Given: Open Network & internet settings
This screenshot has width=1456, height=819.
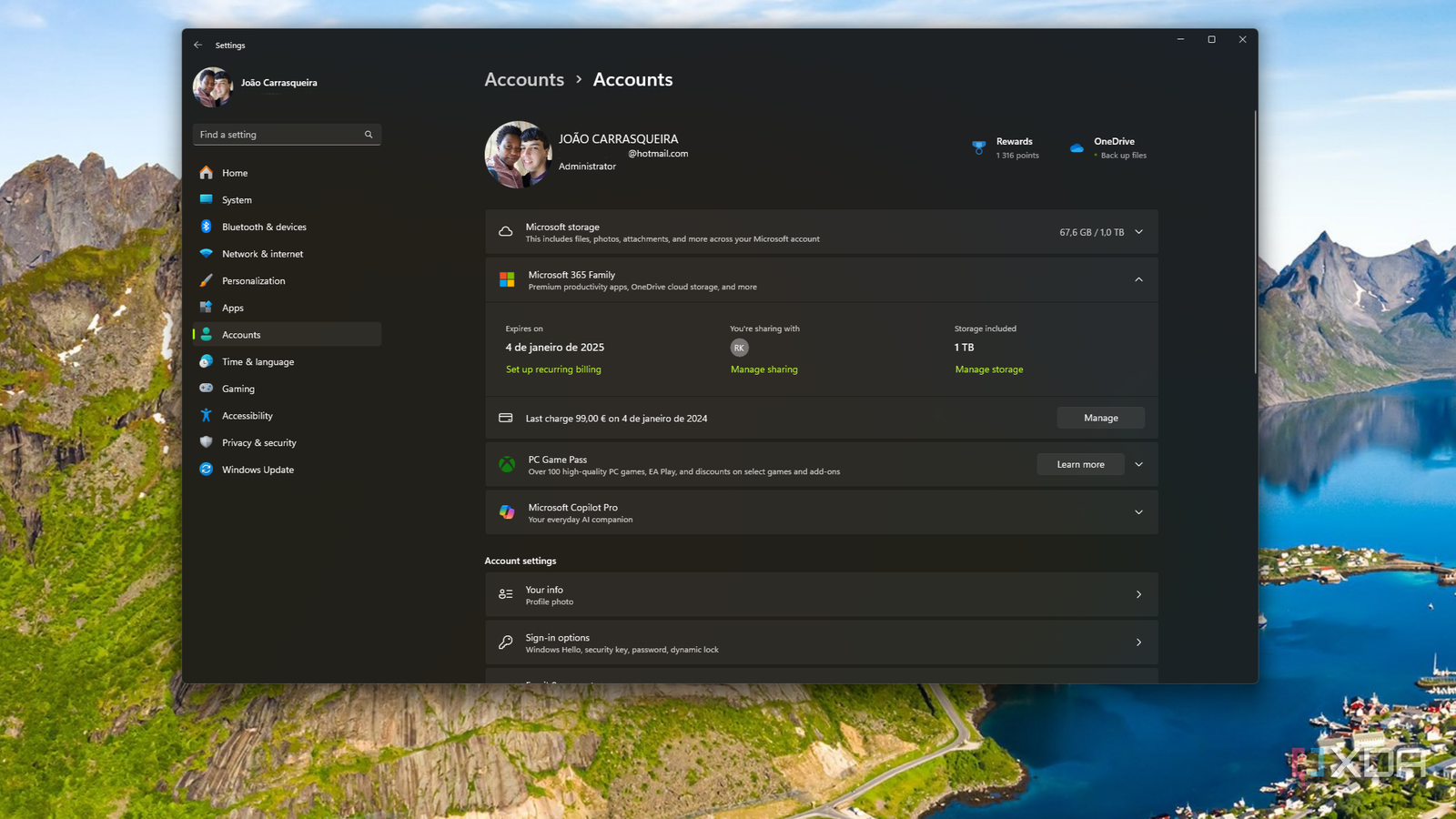Looking at the screenshot, I should coord(288,254).
